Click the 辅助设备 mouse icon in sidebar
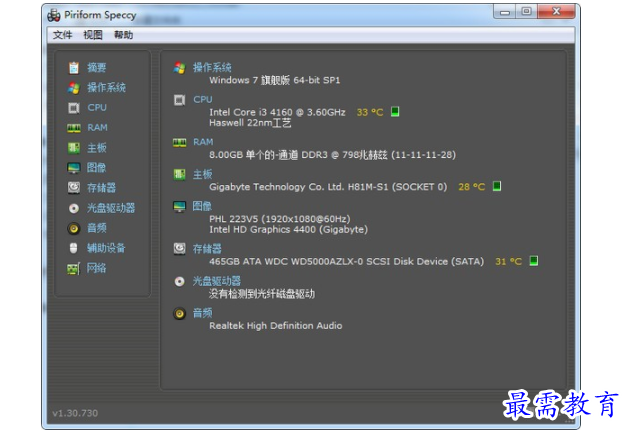This screenshot has width=627, height=436. point(74,248)
